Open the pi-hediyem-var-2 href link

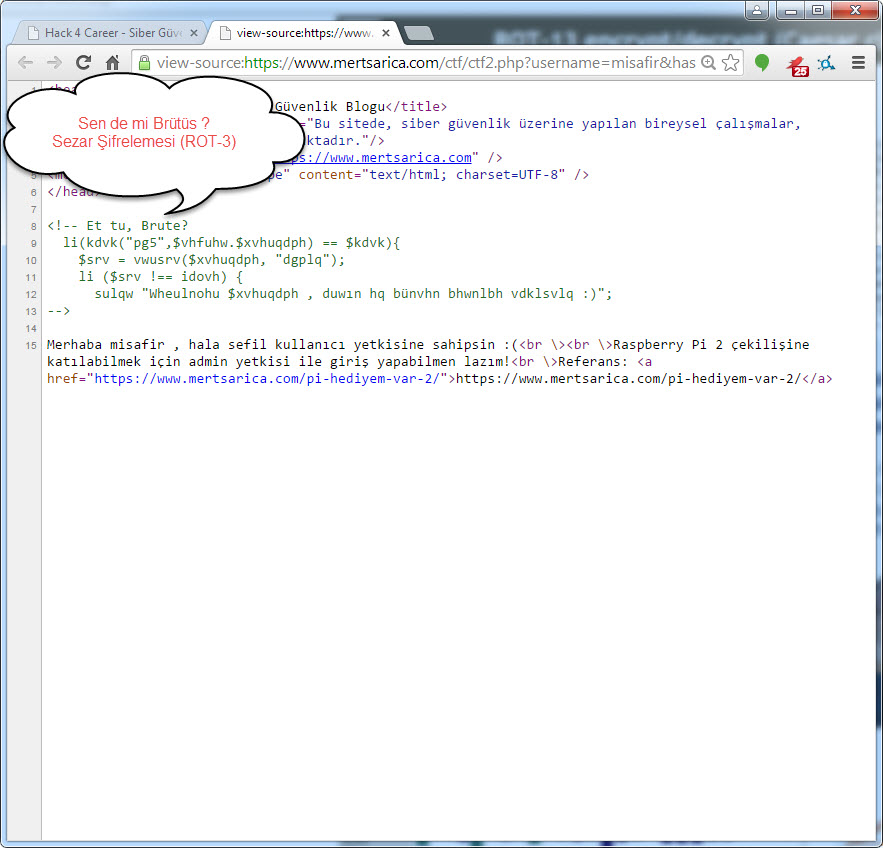pos(270,379)
